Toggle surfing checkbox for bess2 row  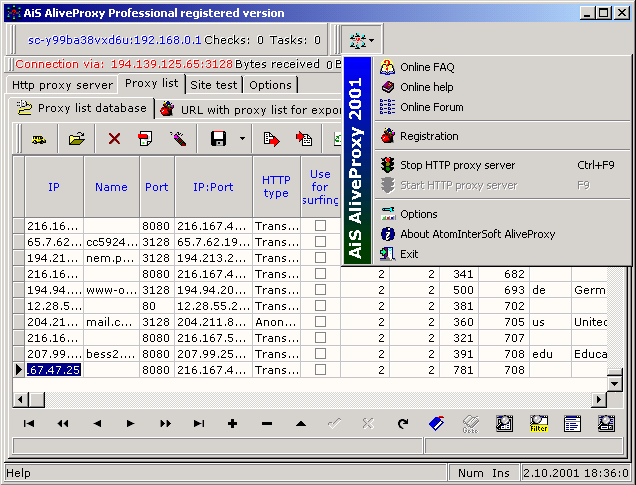pyautogui.click(x=320, y=354)
